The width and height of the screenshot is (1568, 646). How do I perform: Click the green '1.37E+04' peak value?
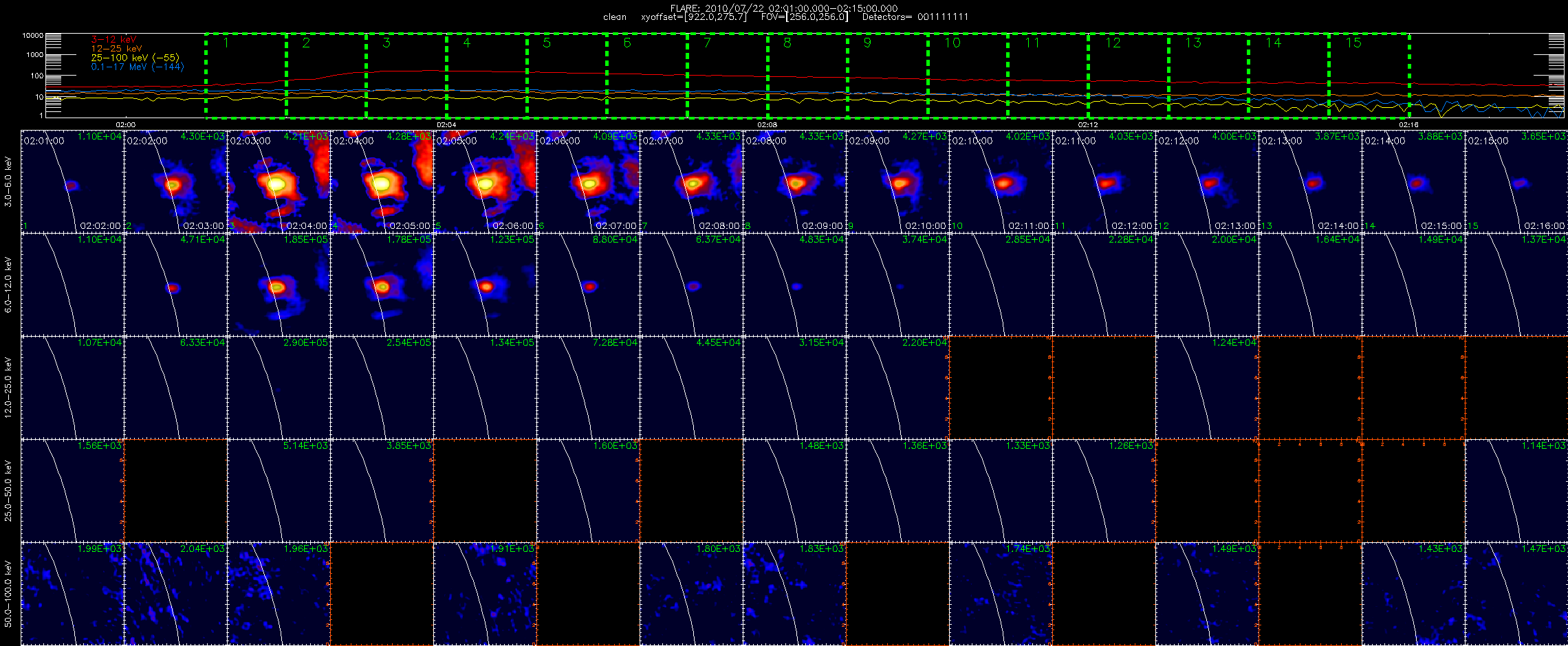coord(1544,239)
